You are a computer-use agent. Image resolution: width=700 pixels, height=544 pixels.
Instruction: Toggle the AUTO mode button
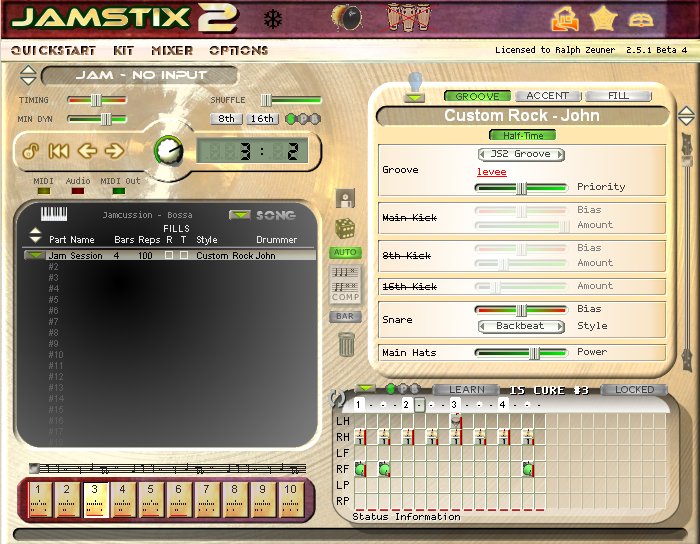pos(345,253)
